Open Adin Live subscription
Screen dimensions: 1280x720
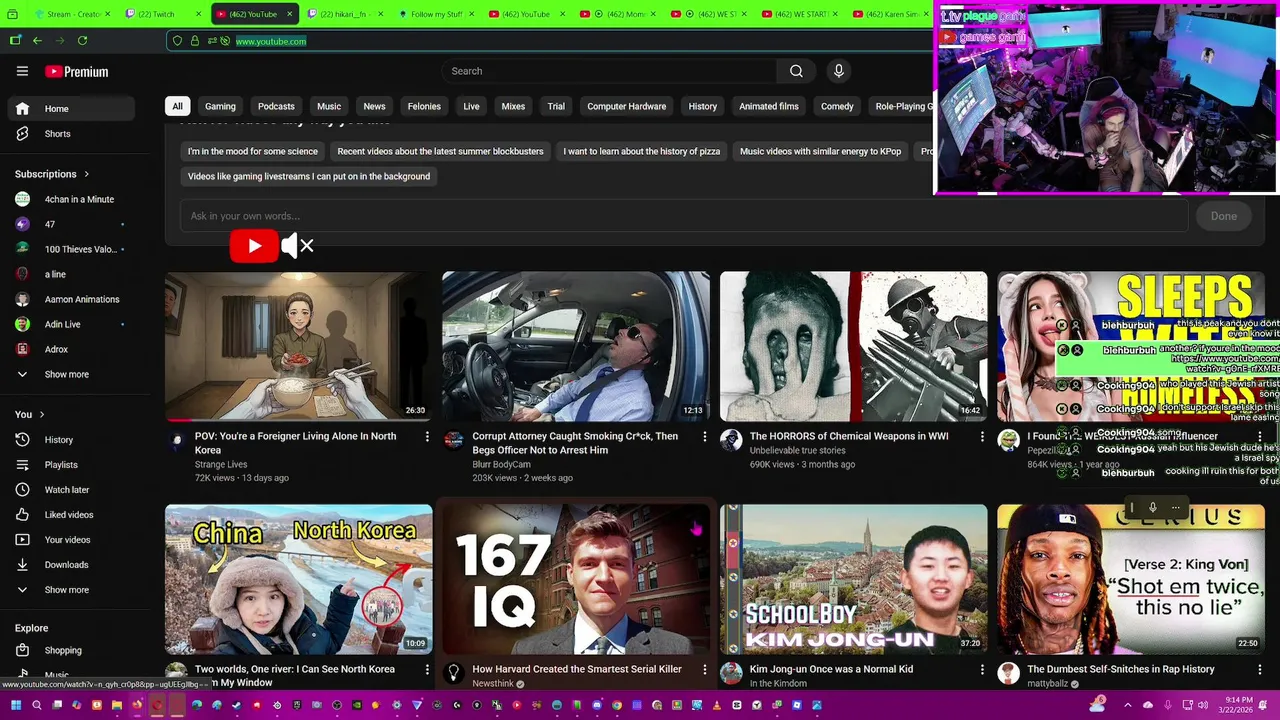70,324
